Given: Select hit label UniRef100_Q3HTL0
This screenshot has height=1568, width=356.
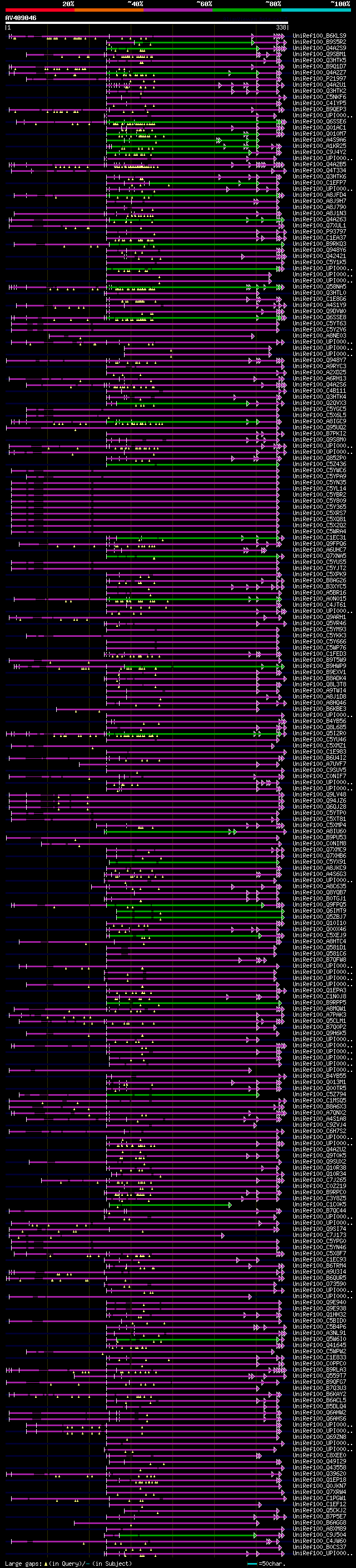Looking at the screenshot, I should pos(319,293).
